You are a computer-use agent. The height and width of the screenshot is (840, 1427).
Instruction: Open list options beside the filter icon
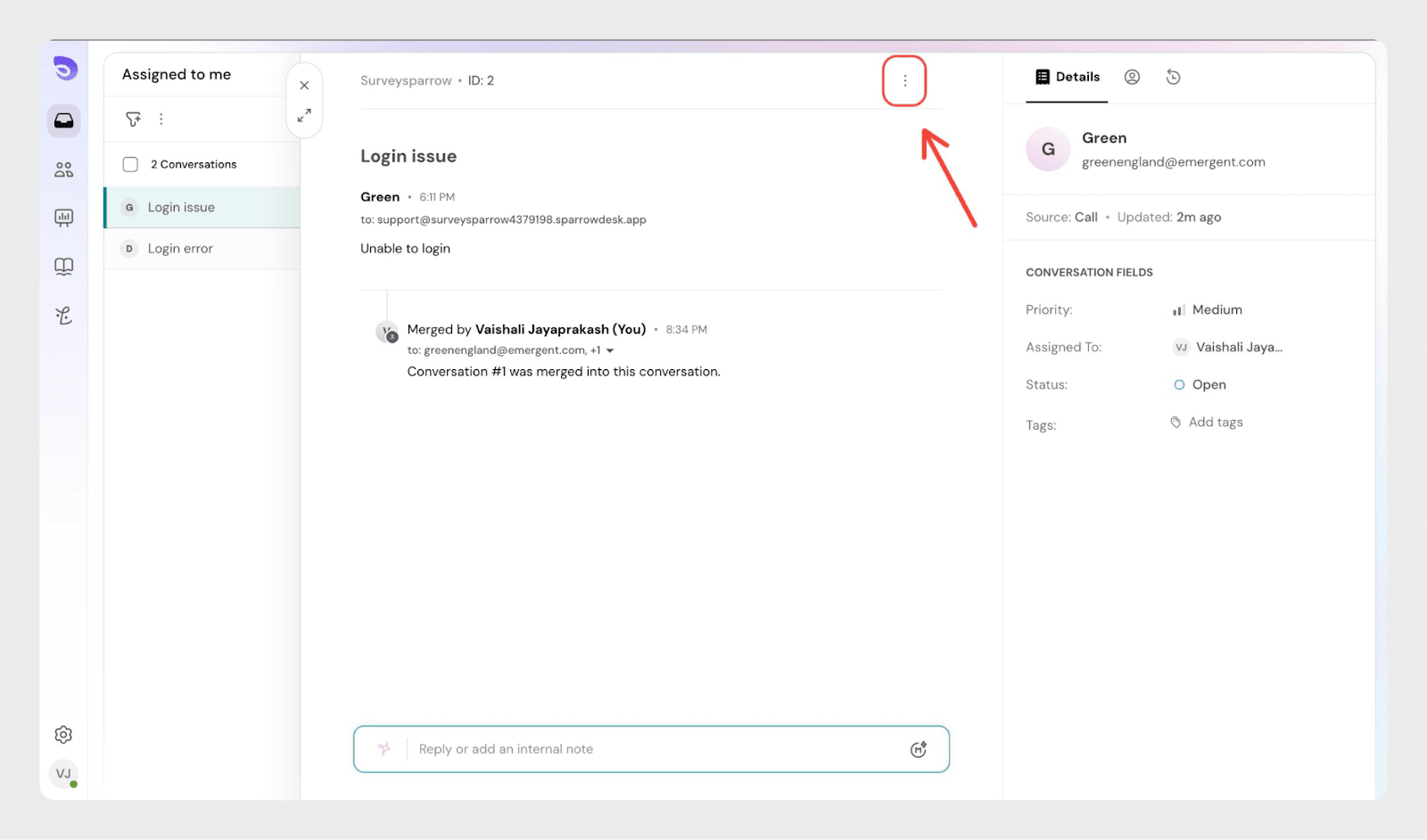[161, 119]
